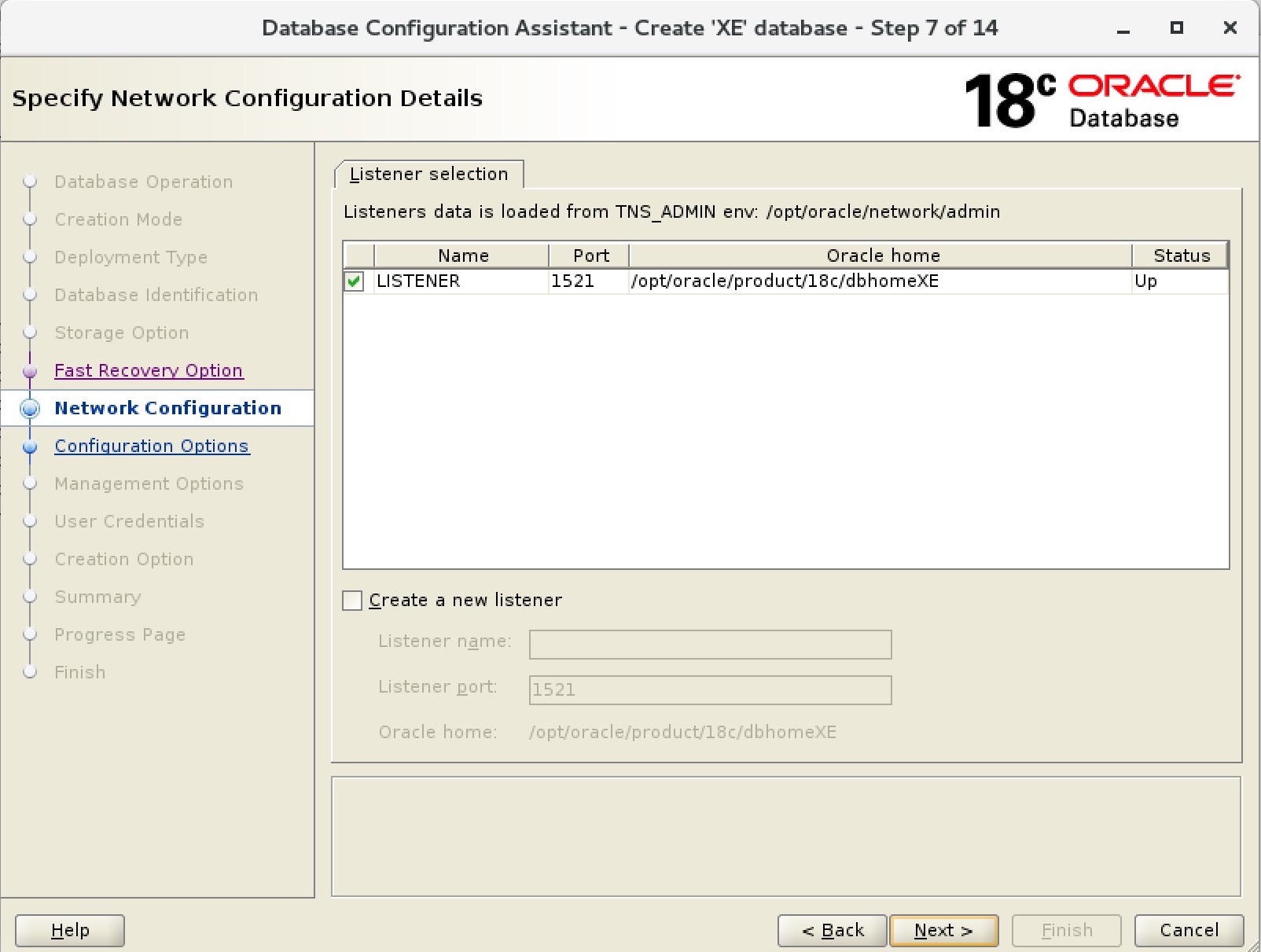
Task: Click the Help button
Action: [68, 930]
